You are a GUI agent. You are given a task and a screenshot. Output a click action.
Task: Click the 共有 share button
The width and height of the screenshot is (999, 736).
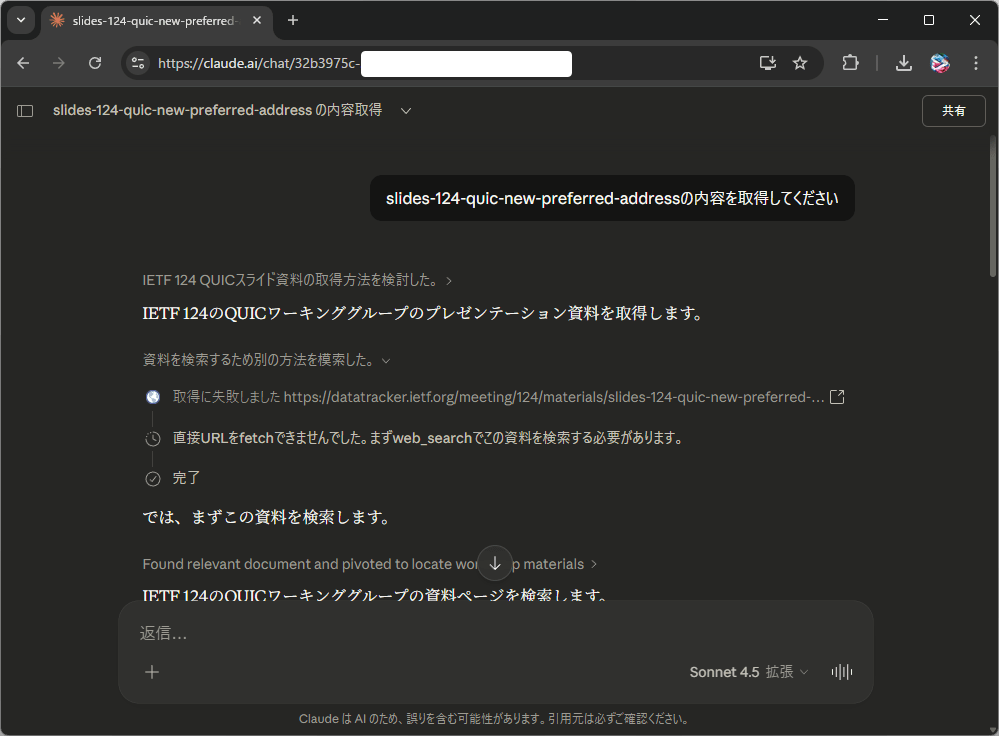[953, 111]
